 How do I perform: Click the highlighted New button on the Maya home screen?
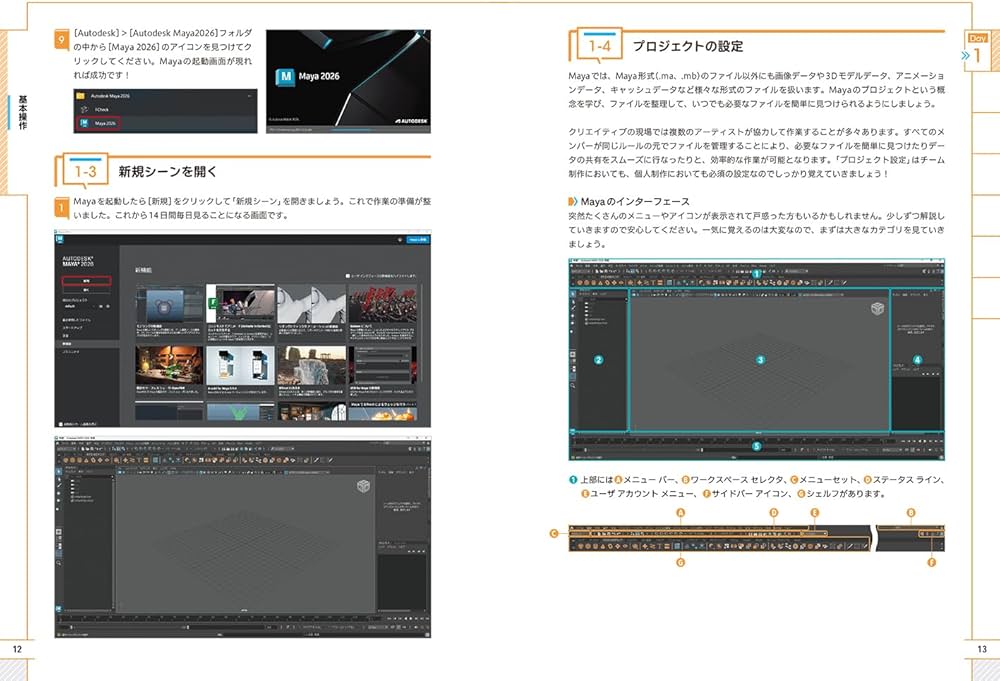(x=86, y=281)
